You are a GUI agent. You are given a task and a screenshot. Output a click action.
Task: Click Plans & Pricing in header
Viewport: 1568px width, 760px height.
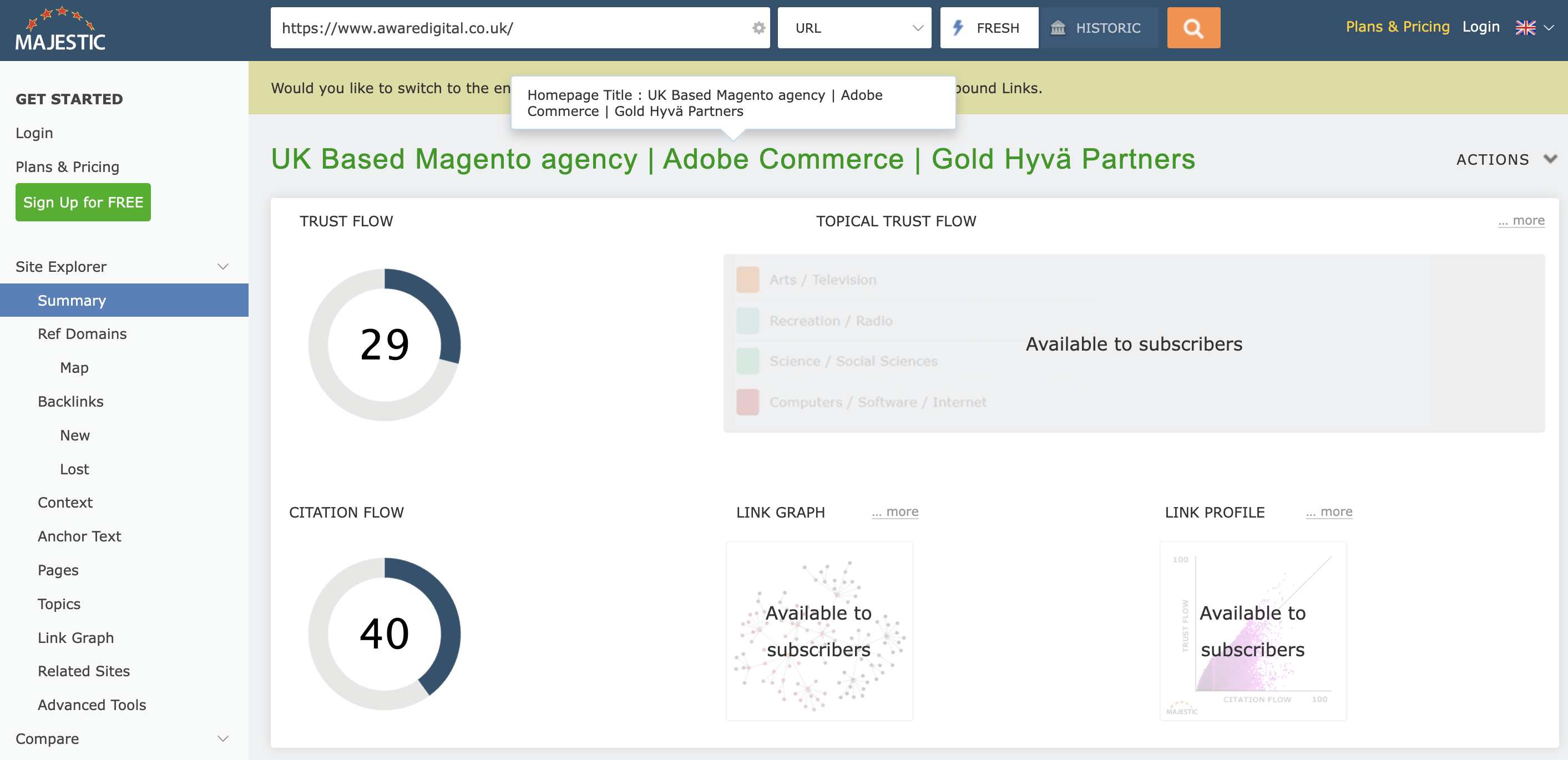1397,27
